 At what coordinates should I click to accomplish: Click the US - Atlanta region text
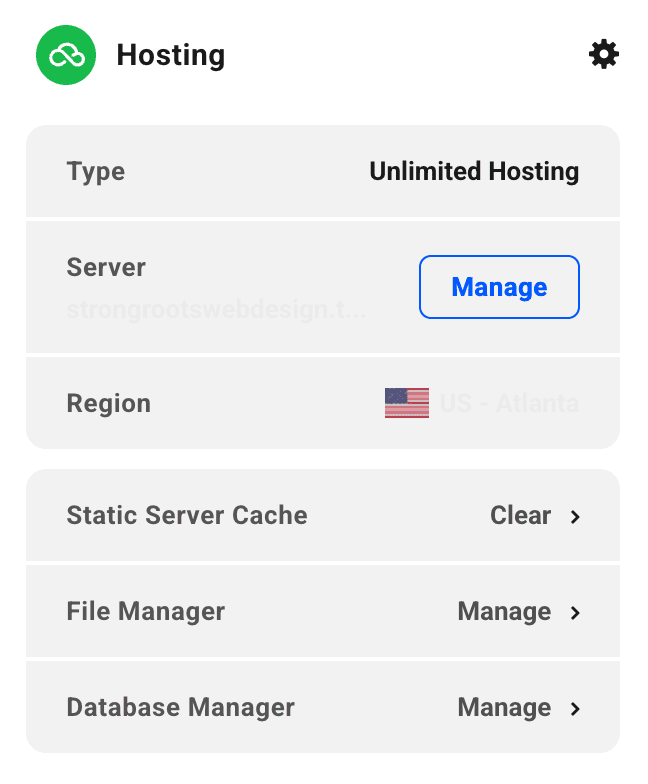(509, 403)
